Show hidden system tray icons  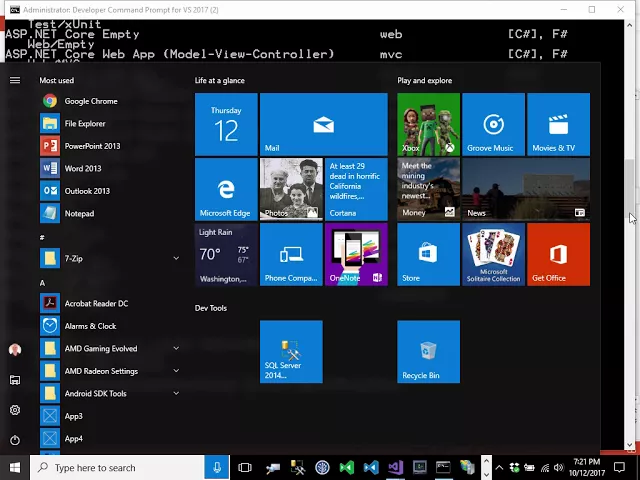coord(499,468)
